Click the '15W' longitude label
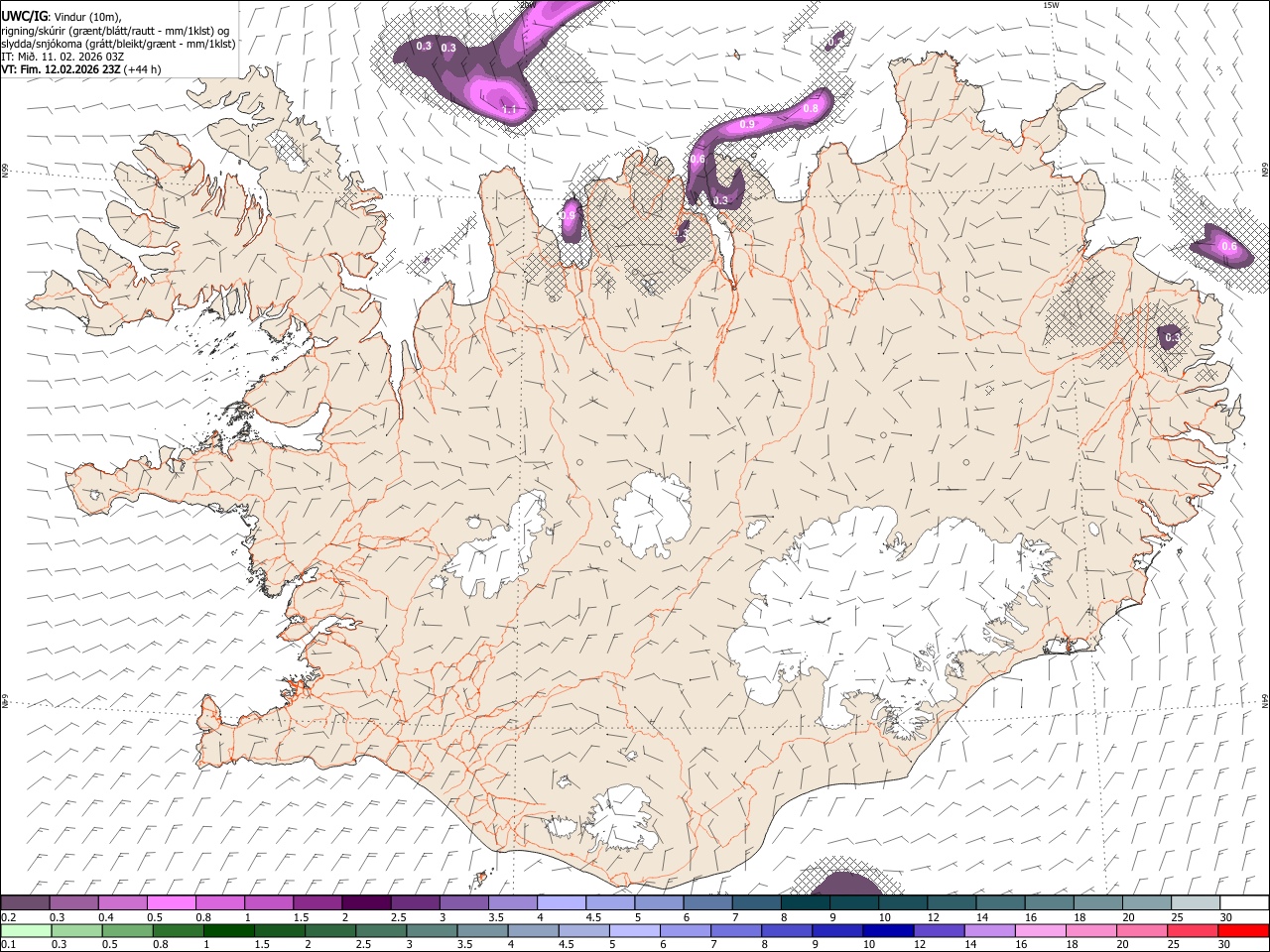The height and width of the screenshot is (952, 1270). pos(1051,4)
